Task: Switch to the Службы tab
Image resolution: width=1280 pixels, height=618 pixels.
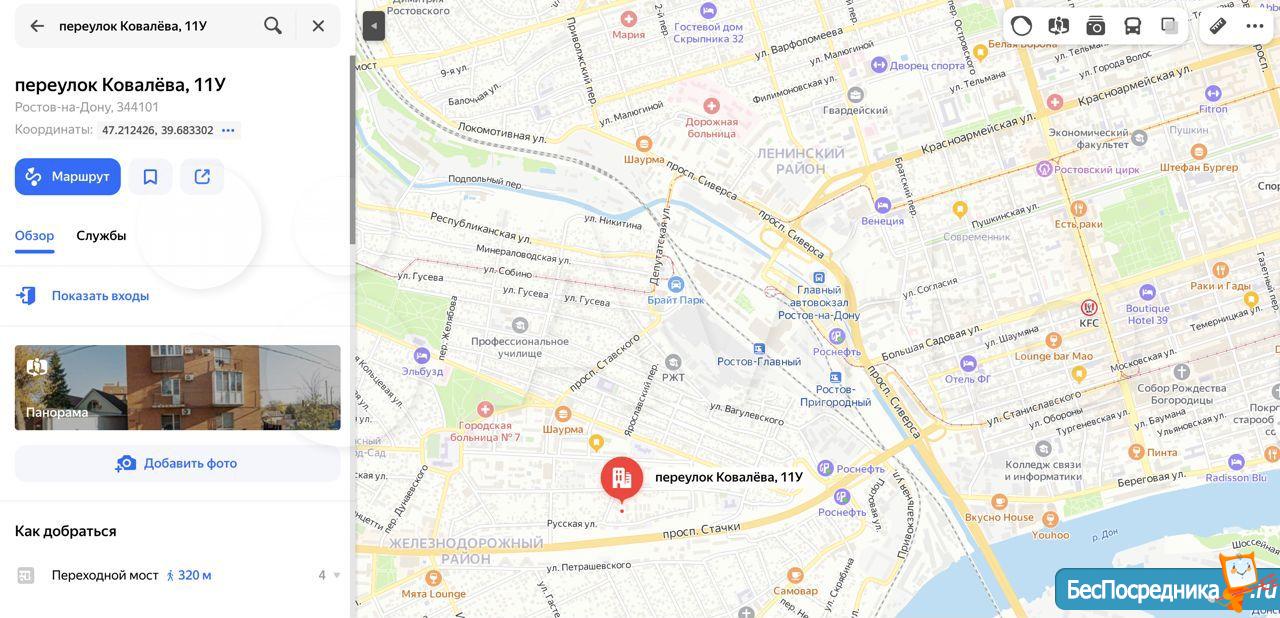Action: coord(101,236)
